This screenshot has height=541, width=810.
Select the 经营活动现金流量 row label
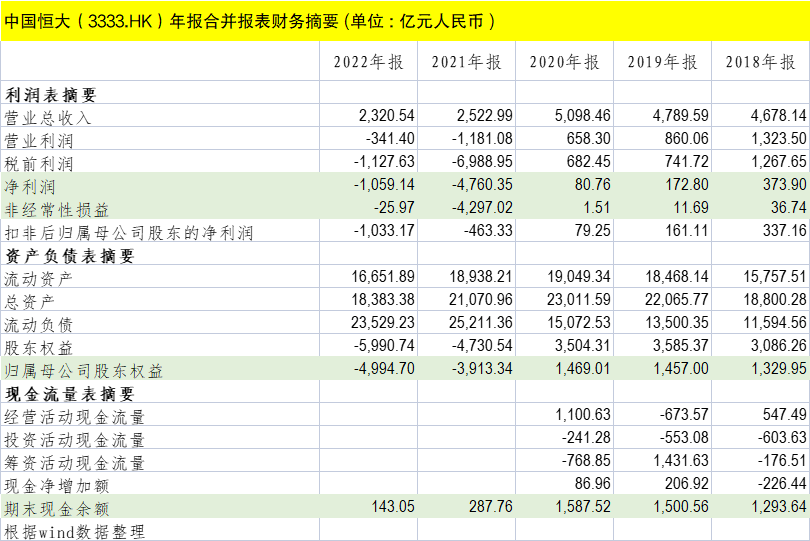[74, 417]
